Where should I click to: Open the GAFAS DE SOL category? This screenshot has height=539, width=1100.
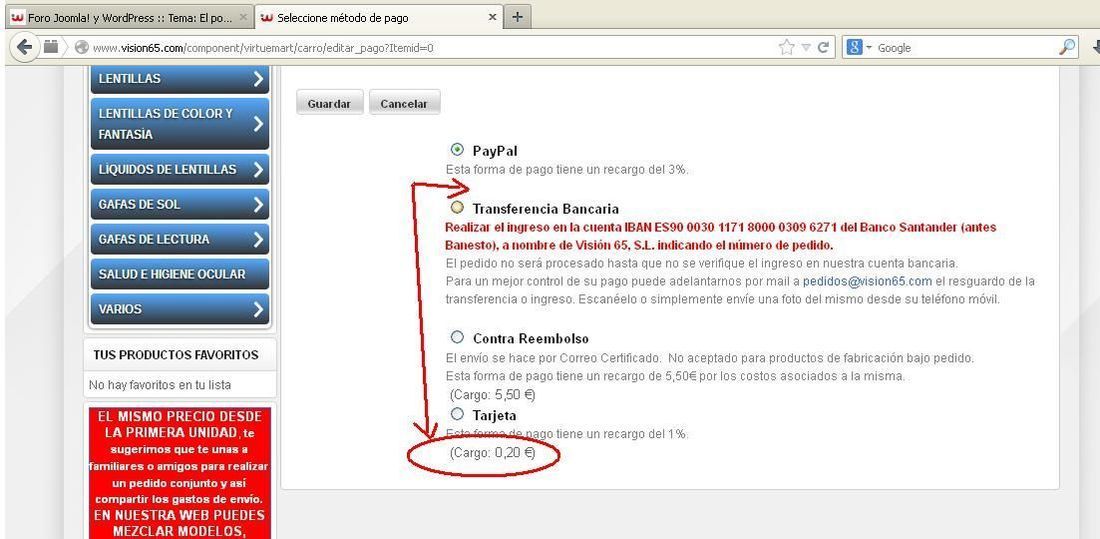coord(180,204)
